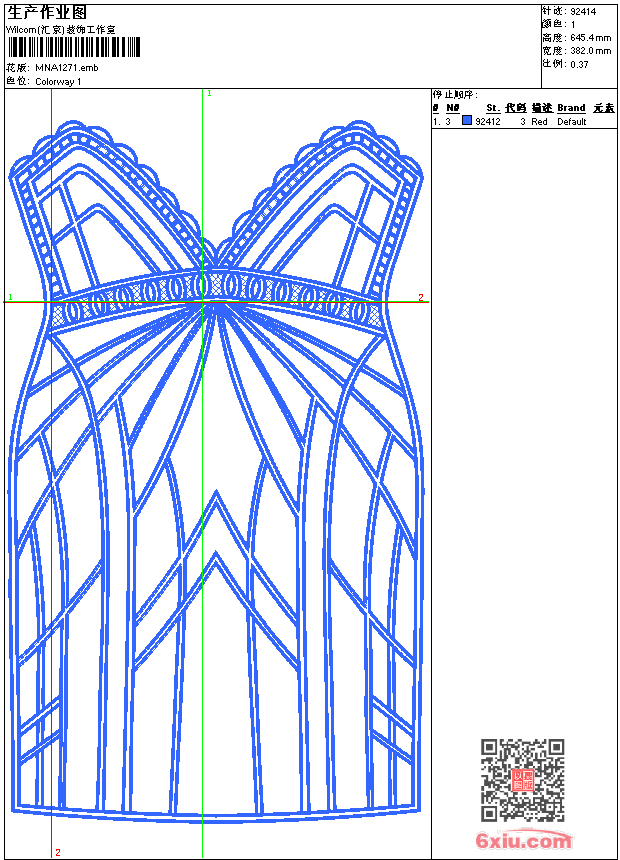Click the red marker 1 at left edge
This screenshot has height=860, width=620.
coord(10,298)
